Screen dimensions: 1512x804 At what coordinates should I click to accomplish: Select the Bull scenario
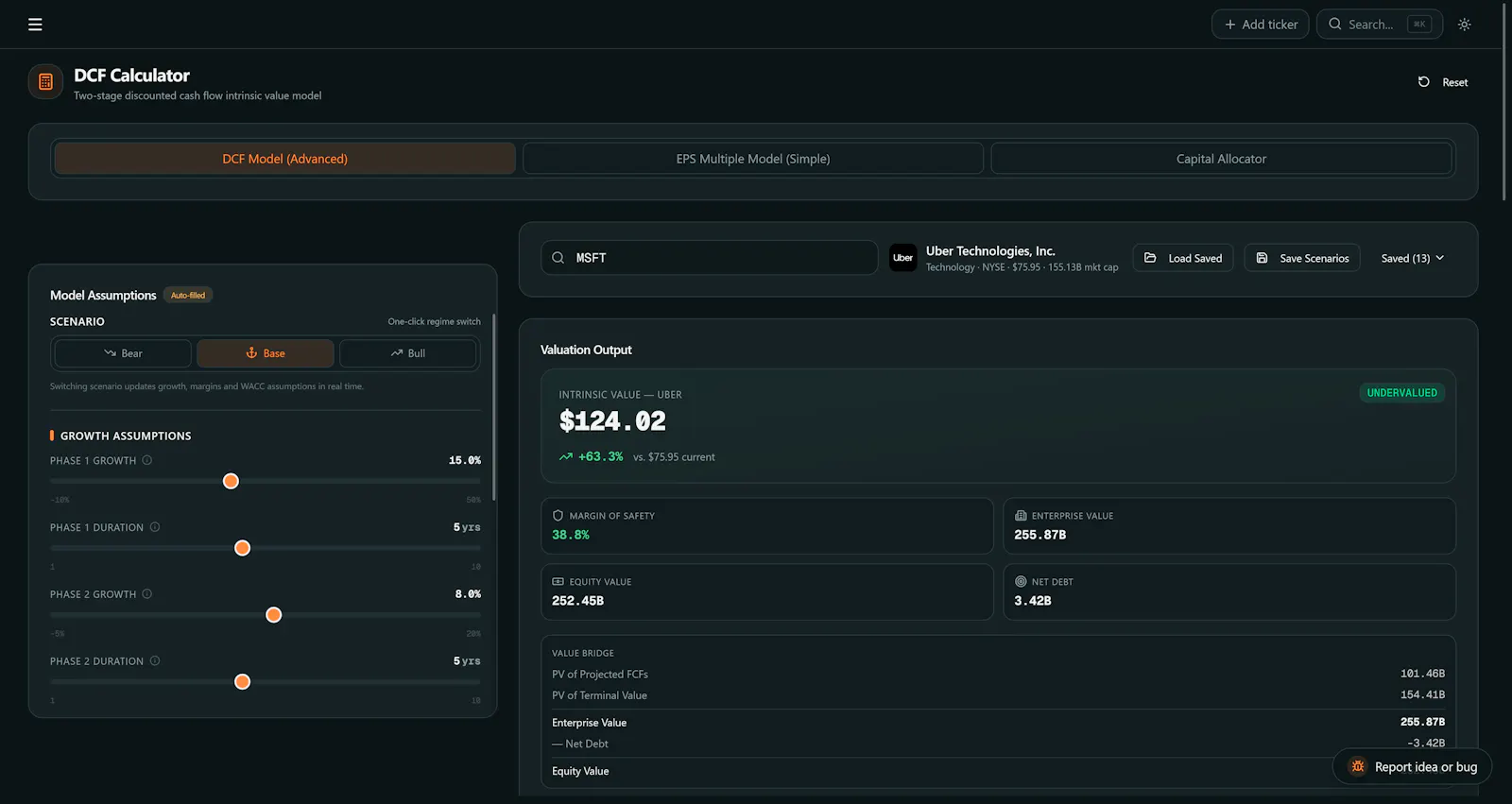point(408,353)
